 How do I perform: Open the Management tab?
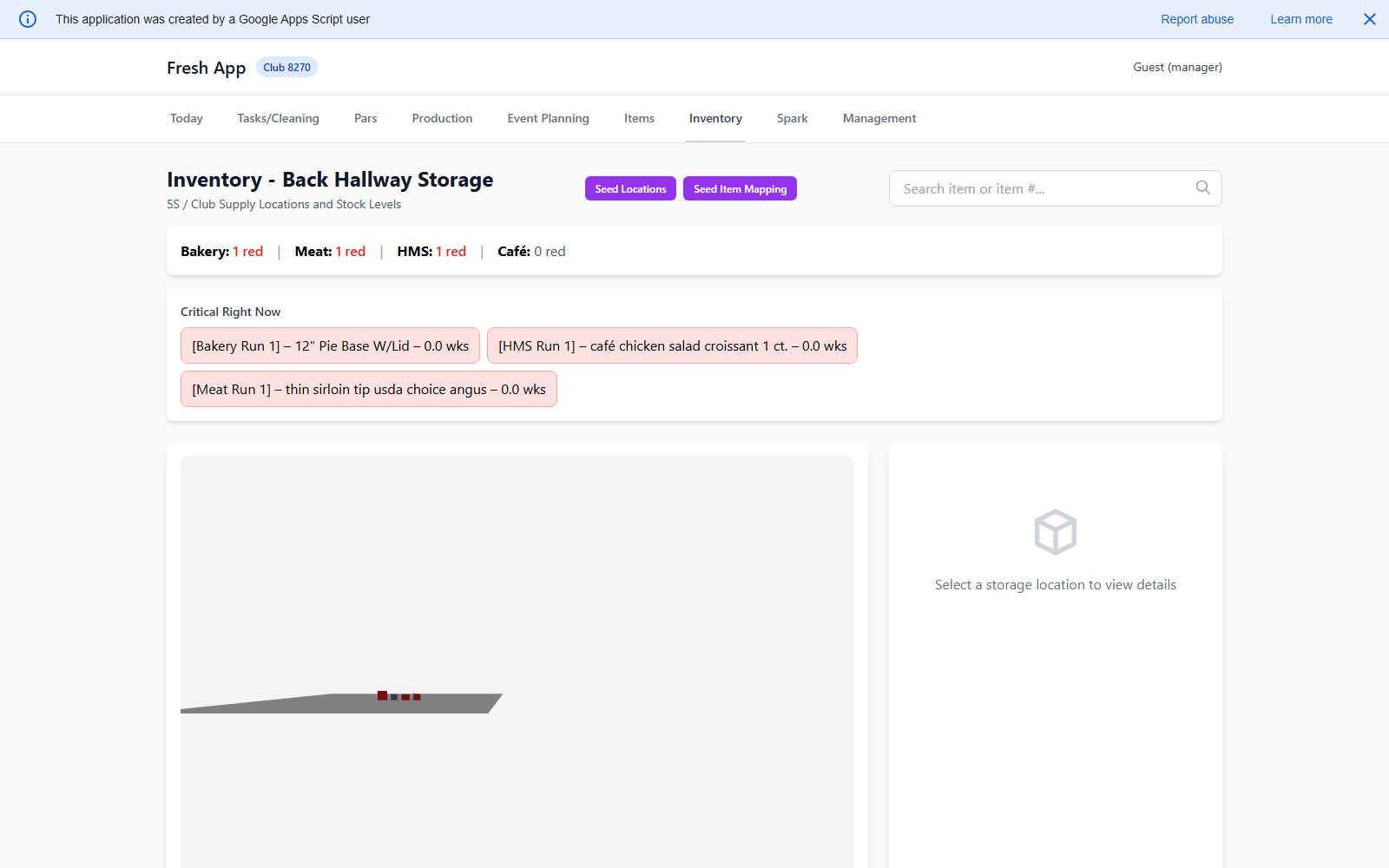pos(879,118)
